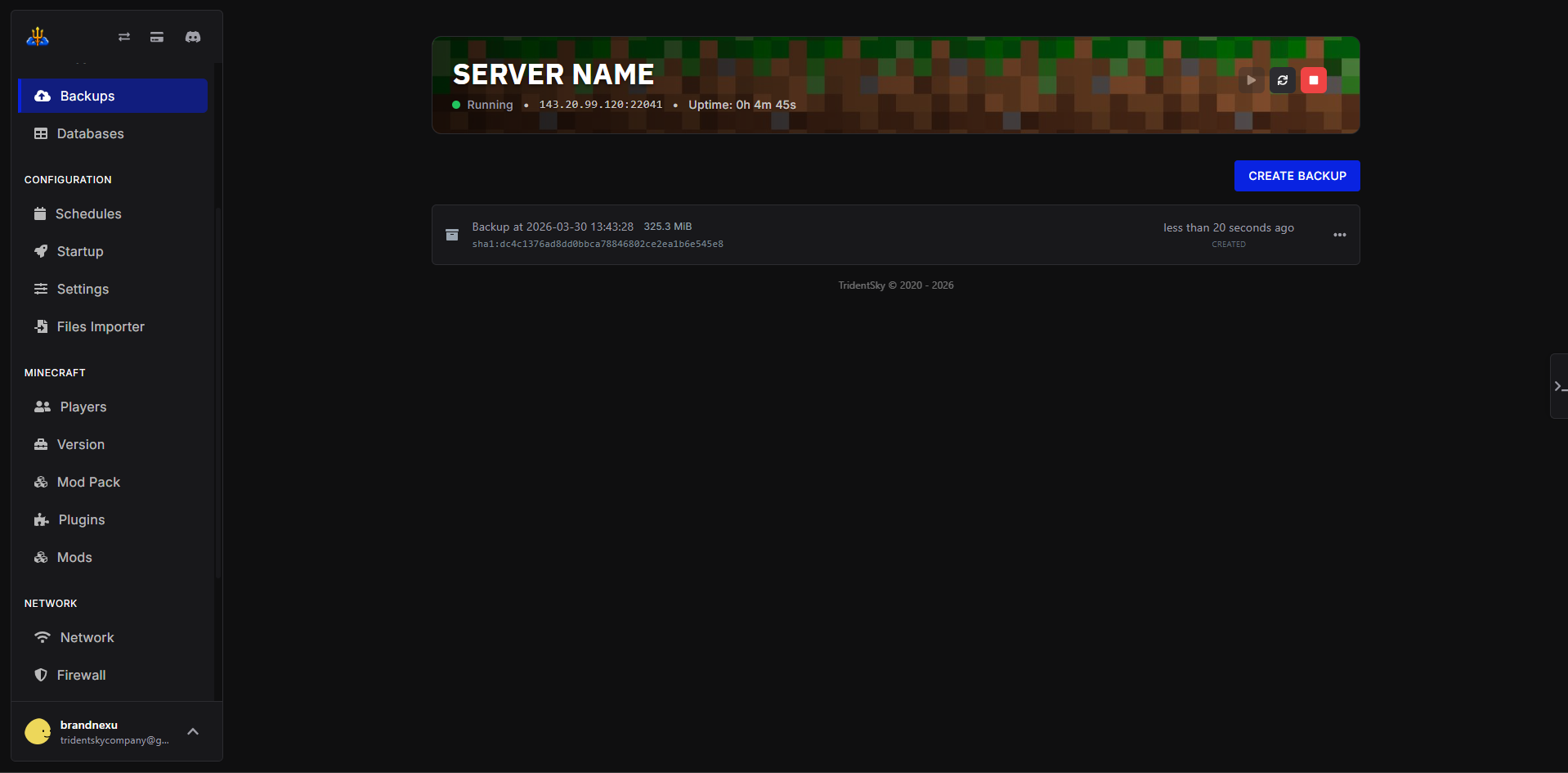
Task: Click the TridentSky trident logo
Action: click(38, 37)
